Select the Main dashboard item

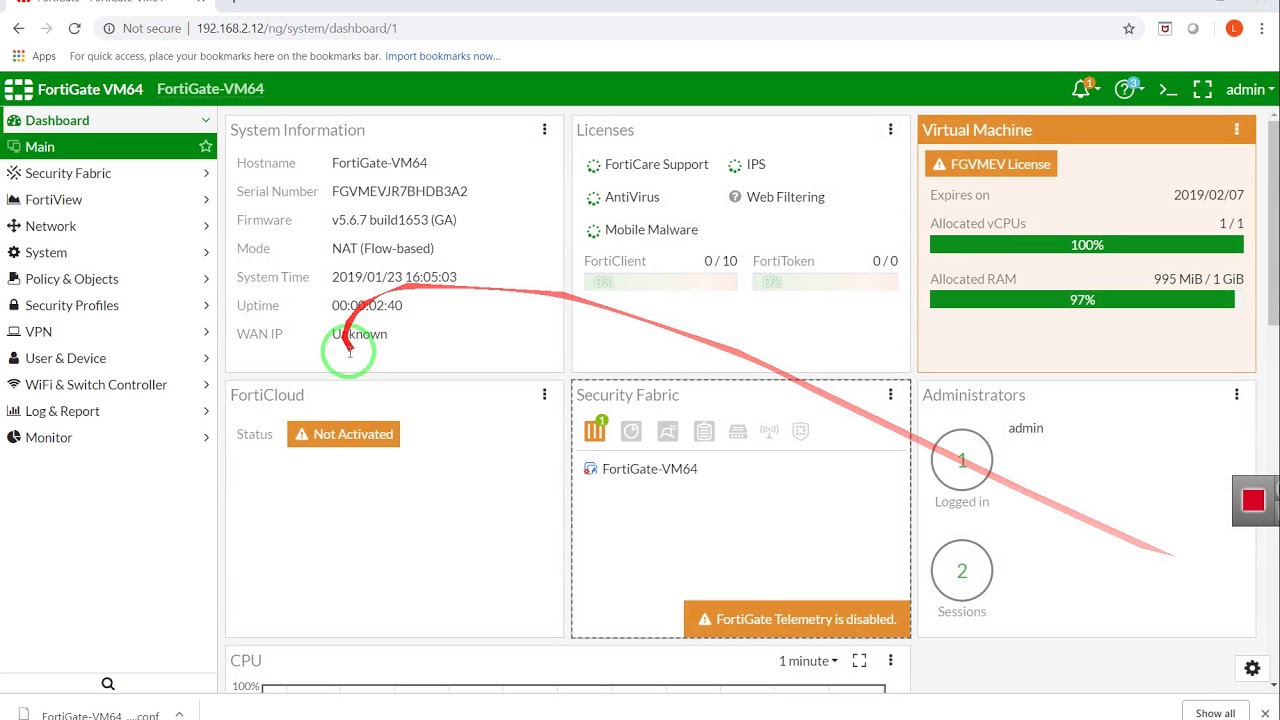(108, 147)
